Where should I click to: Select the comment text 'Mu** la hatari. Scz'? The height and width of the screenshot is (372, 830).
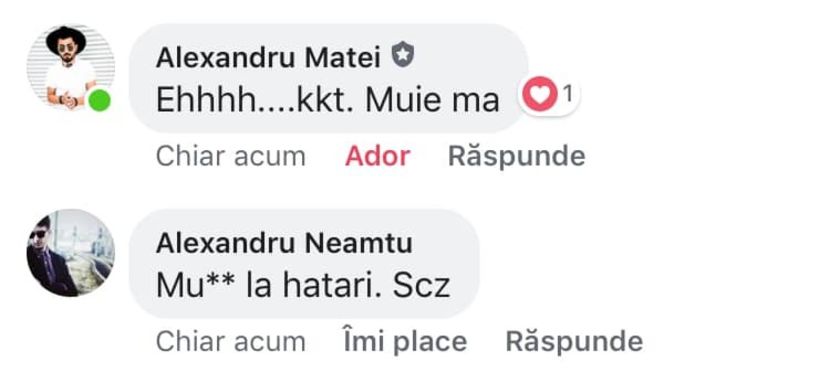(303, 286)
